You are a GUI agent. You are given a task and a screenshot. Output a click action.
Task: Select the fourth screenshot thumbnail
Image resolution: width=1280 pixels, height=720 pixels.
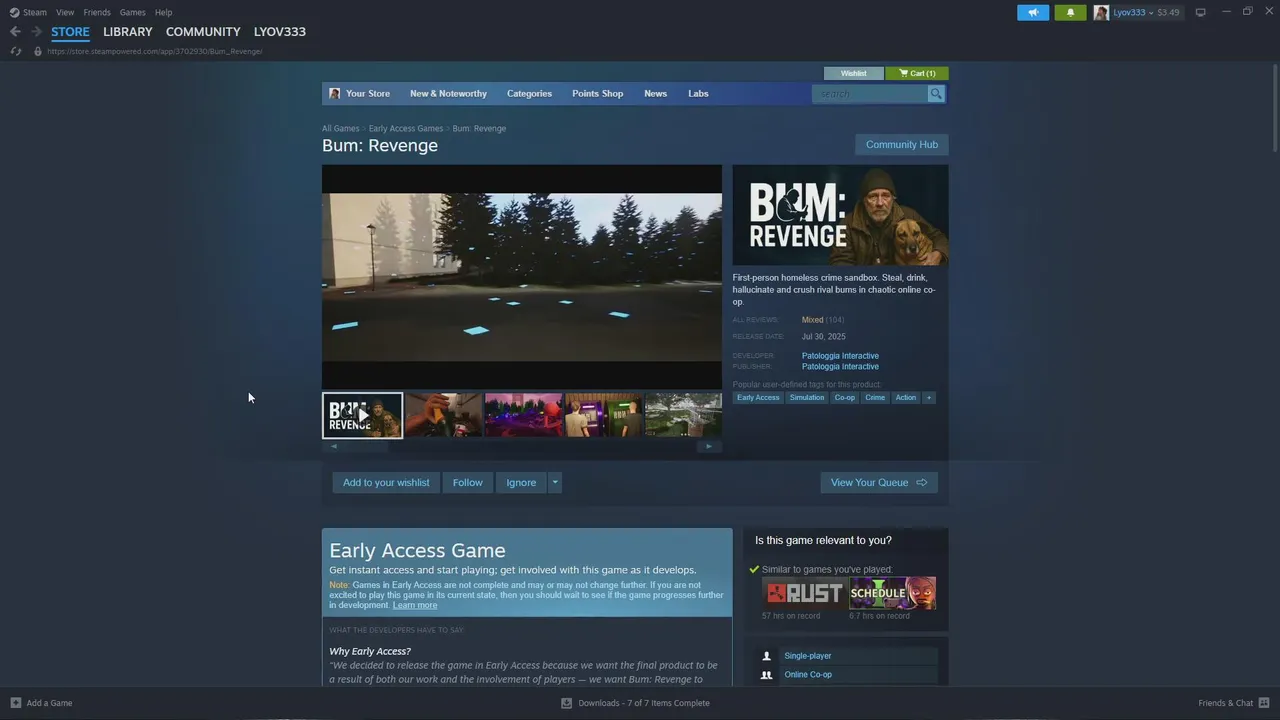tap(603, 415)
